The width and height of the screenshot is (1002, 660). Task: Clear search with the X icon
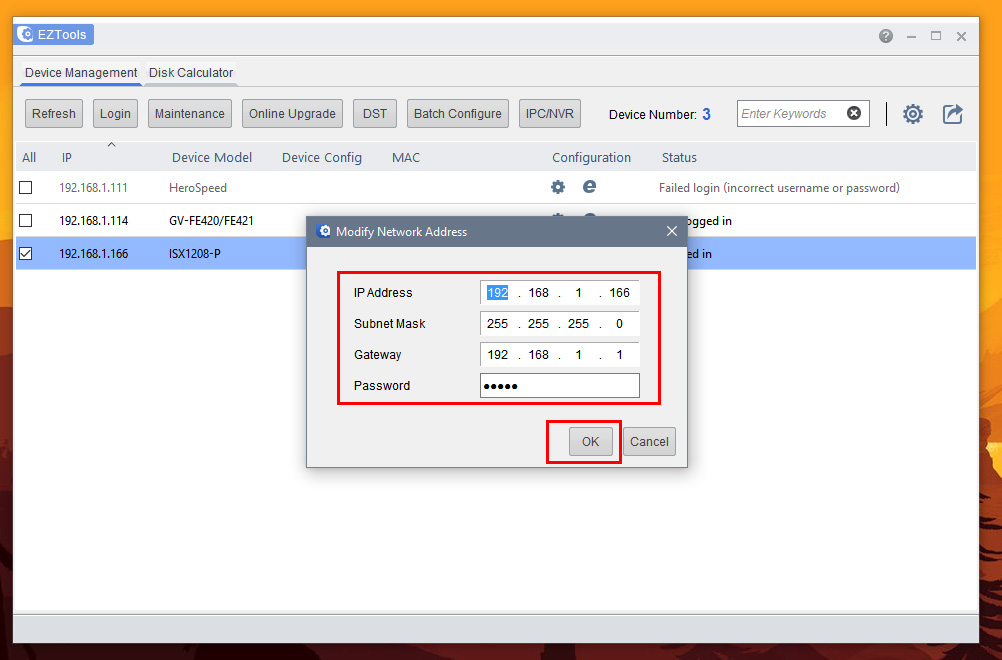pyautogui.click(x=854, y=113)
